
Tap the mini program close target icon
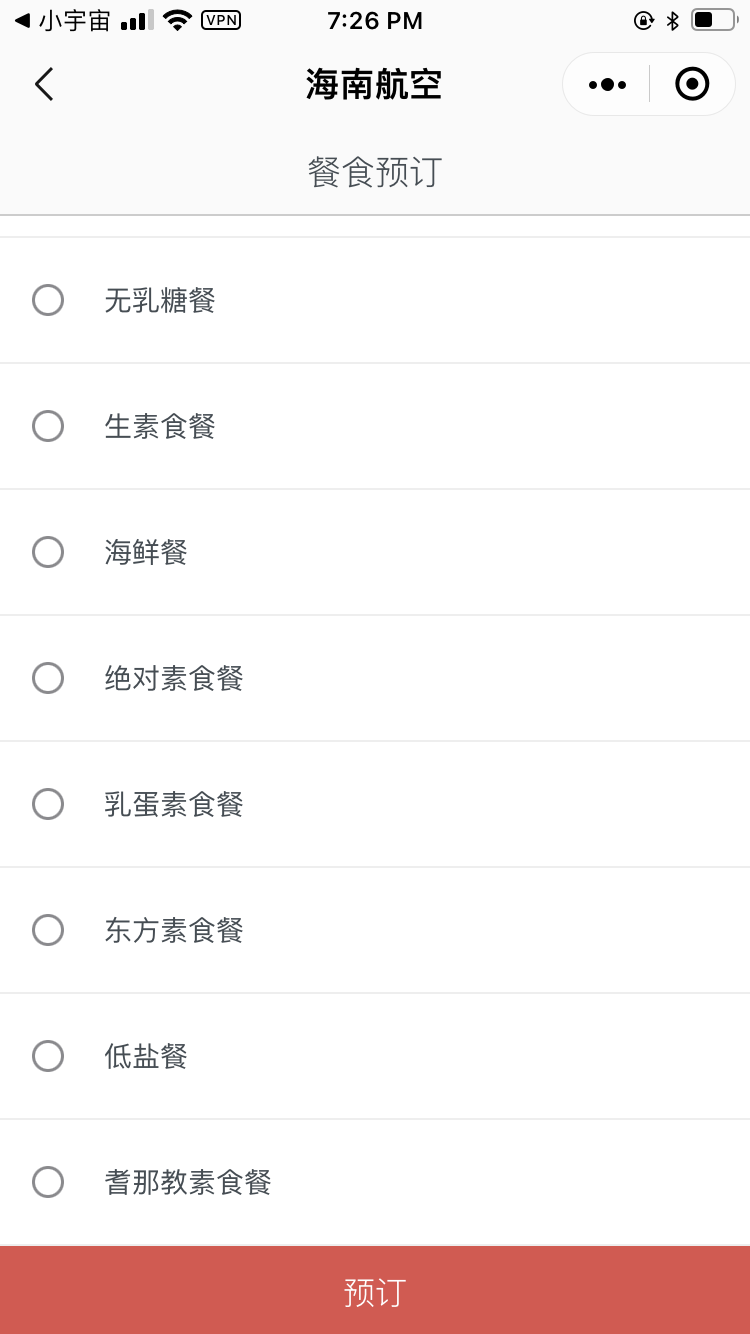click(x=692, y=85)
